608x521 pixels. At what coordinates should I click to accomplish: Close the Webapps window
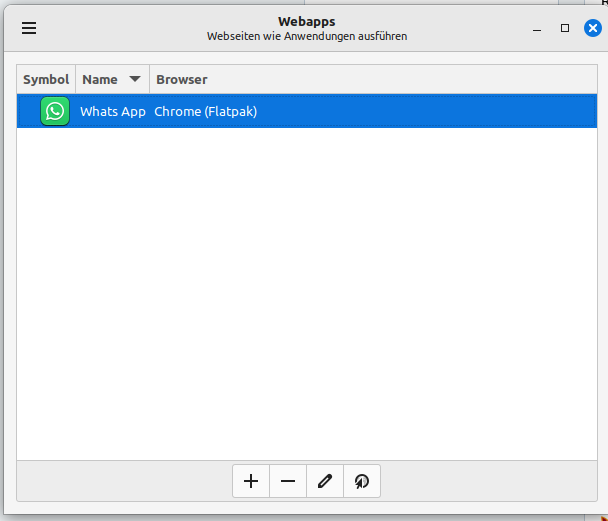tap(592, 28)
